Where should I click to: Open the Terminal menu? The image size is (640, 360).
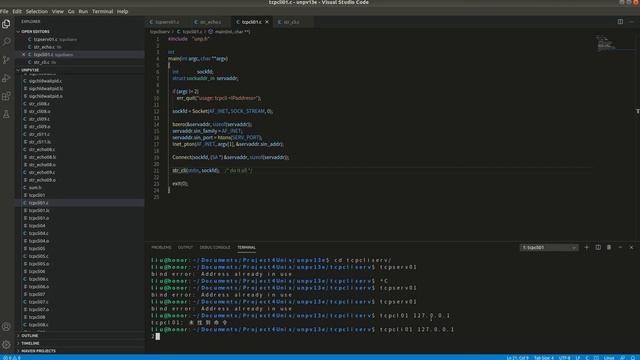[102, 11]
